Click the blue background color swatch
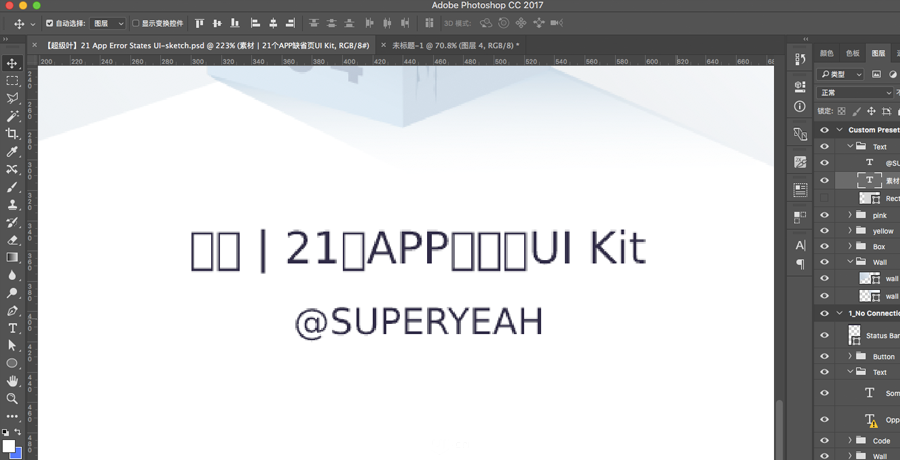The height and width of the screenshot is (460, 900). click(x=18, y=454)
